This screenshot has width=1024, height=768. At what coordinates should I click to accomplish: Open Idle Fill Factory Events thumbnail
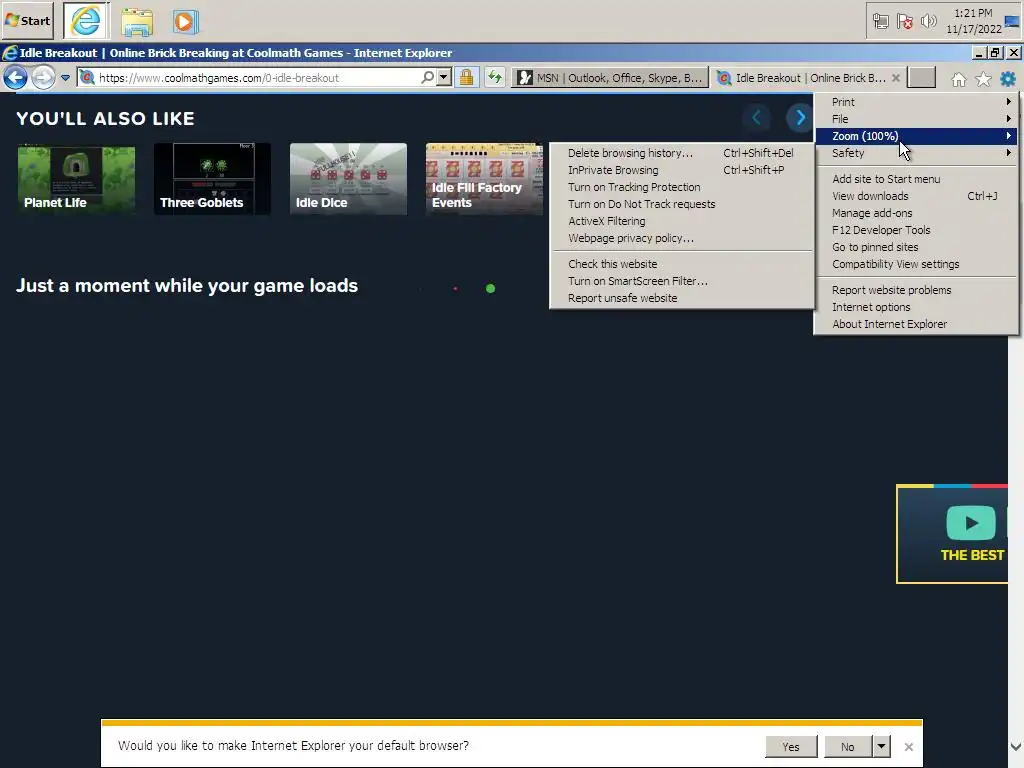(484, 179)
